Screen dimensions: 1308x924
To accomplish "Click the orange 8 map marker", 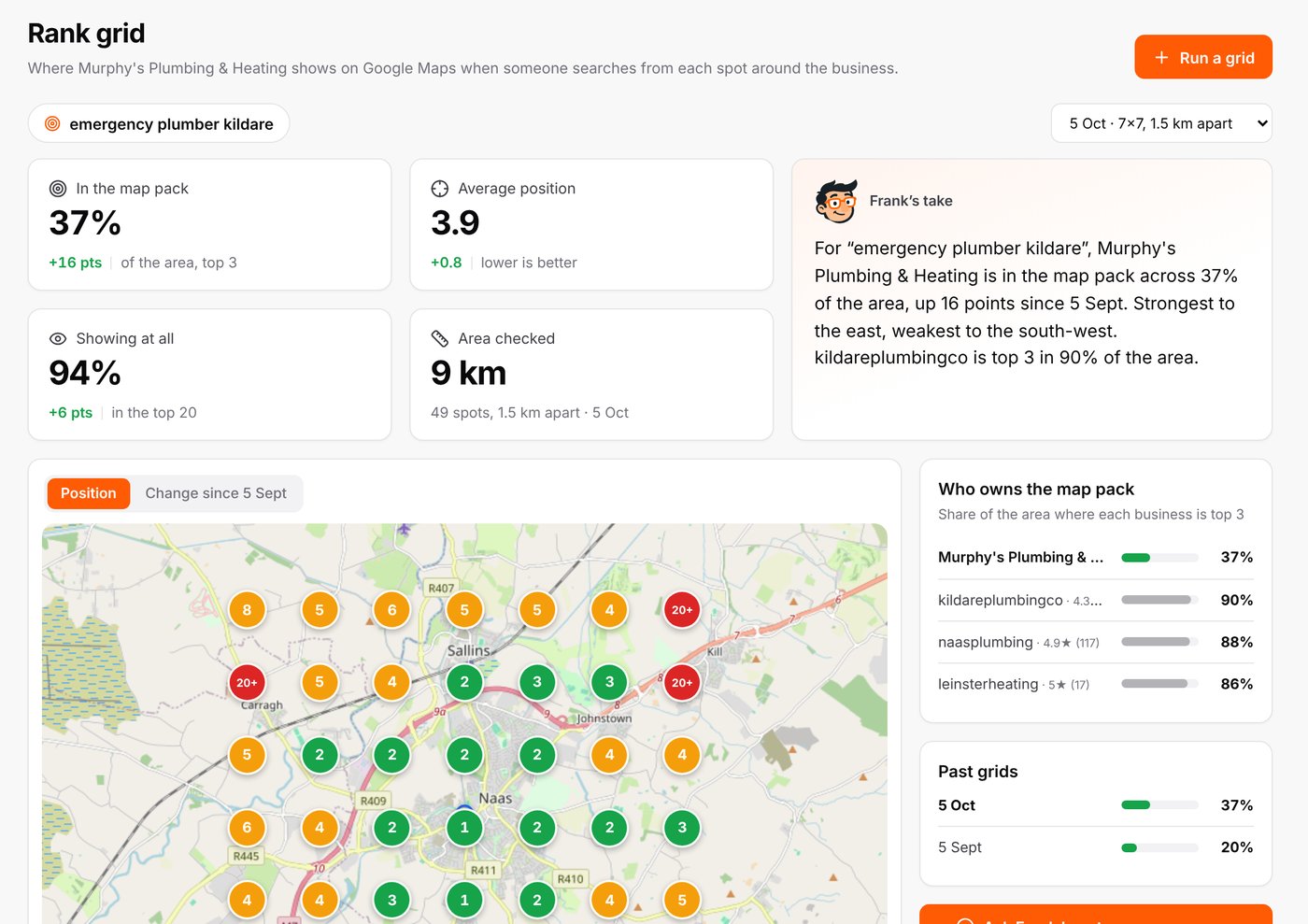I will (x=247, y=610).
